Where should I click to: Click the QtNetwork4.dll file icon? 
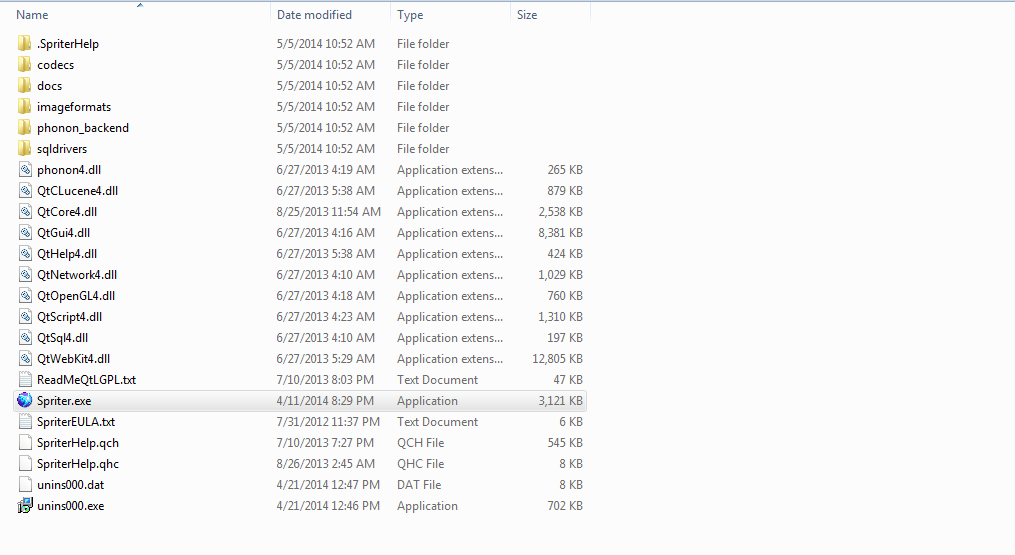(25, 275)
